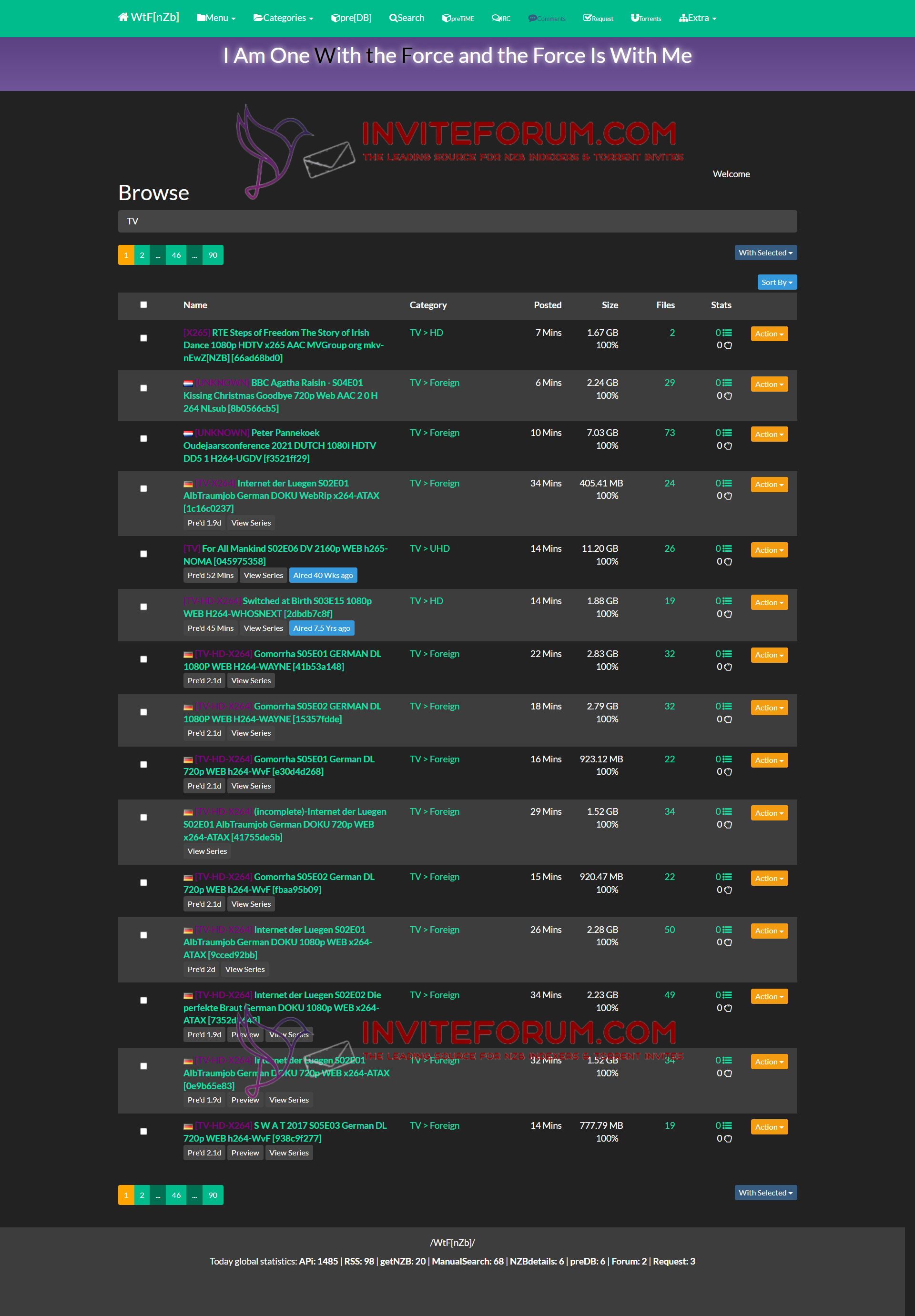
Task: Click the German flag beside Gomorrha S05E01 720p
Action: pyautogui.click(x=188, y=759)
